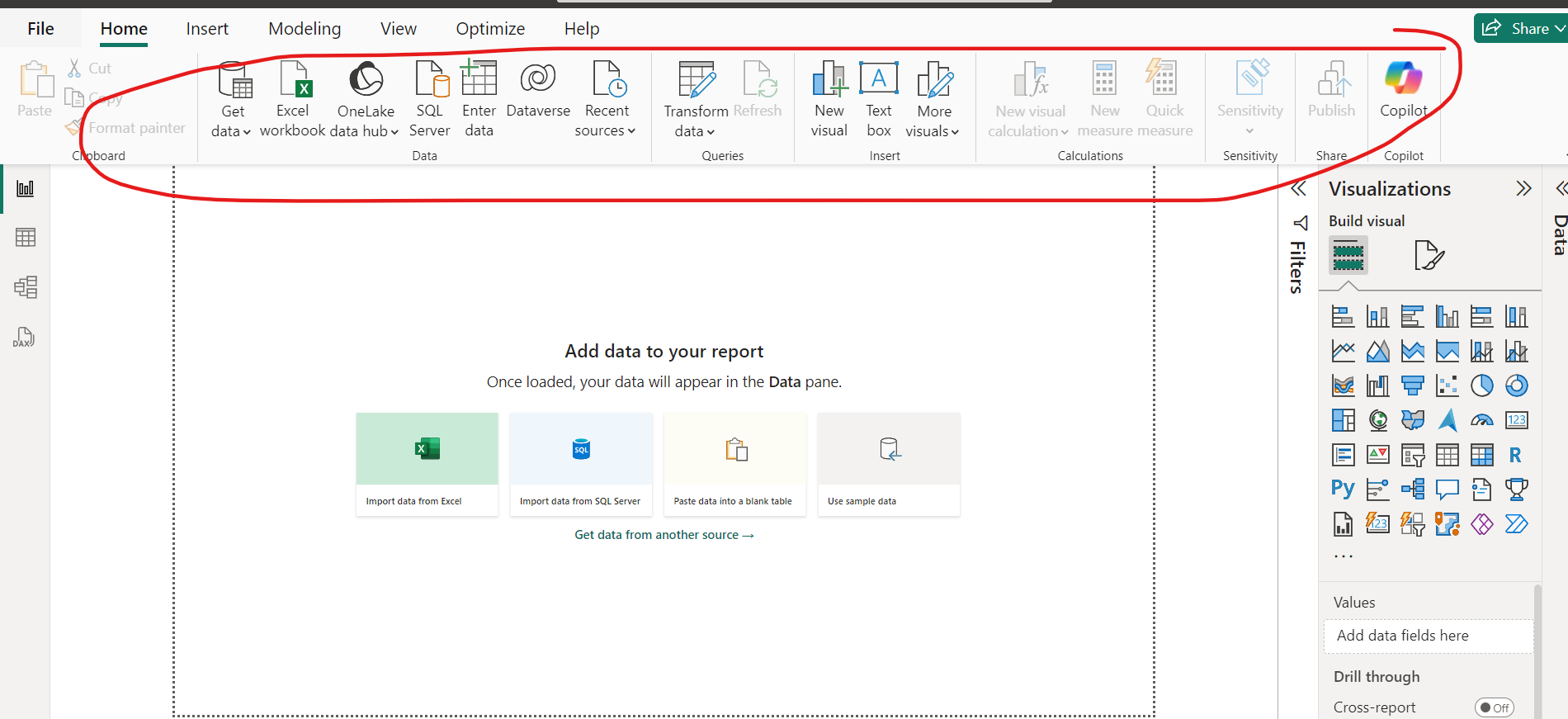
Task: Open the View ribbon tab
Action: (x=399, y=29)
